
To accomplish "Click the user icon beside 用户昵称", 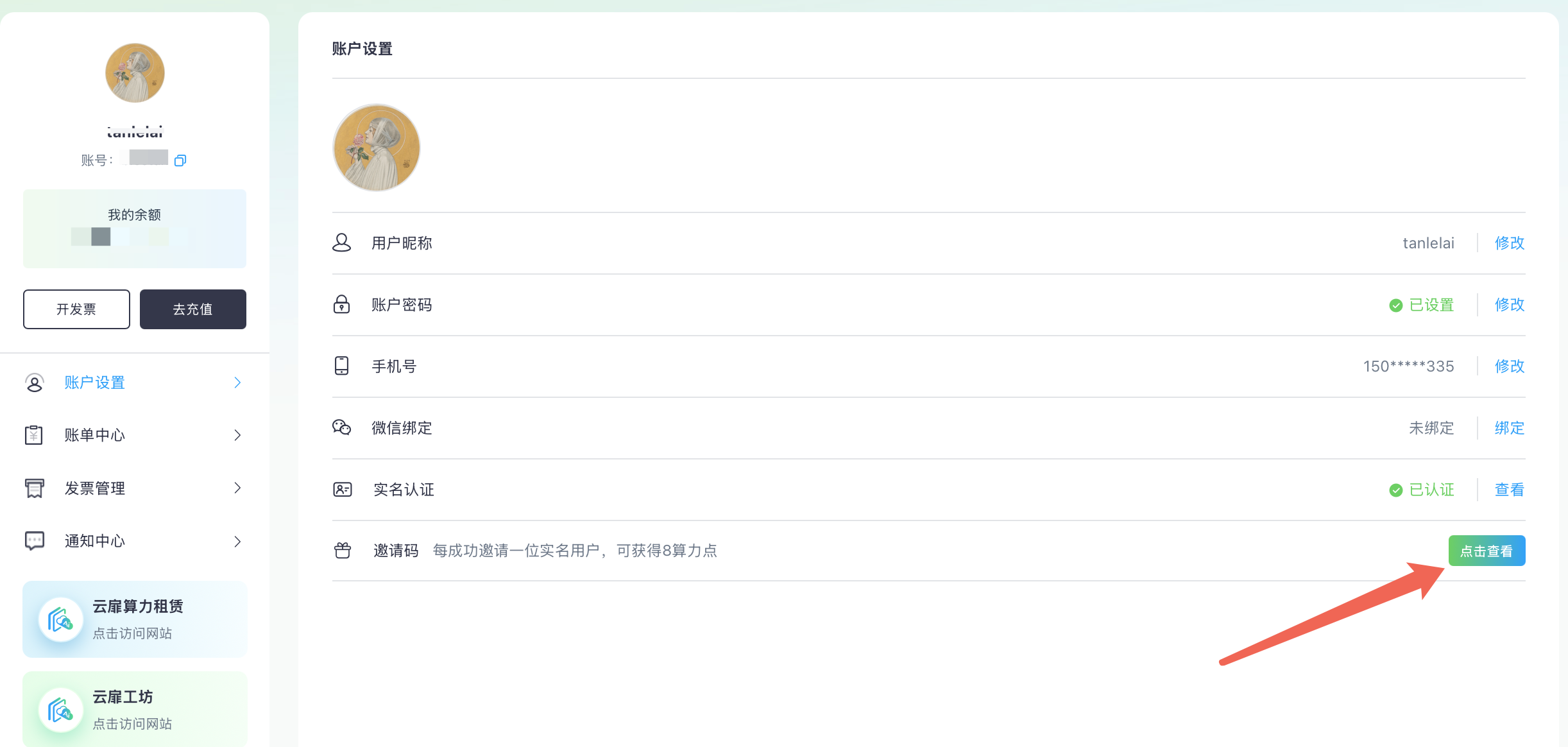I will point(341,243).
